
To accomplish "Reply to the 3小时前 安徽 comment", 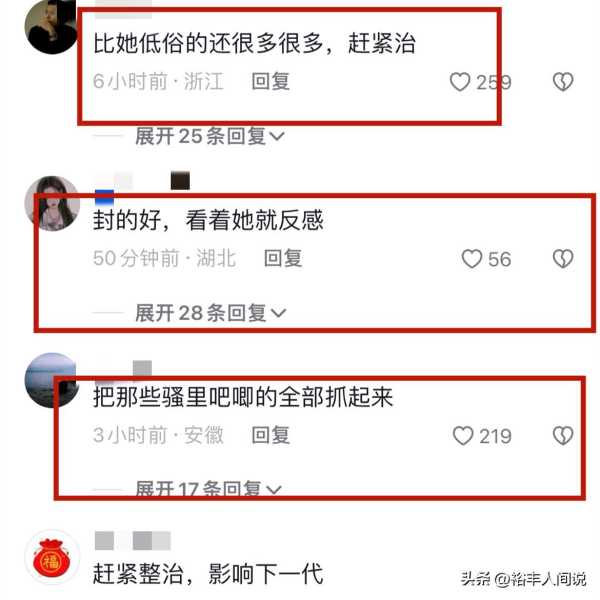I will 271,435.
